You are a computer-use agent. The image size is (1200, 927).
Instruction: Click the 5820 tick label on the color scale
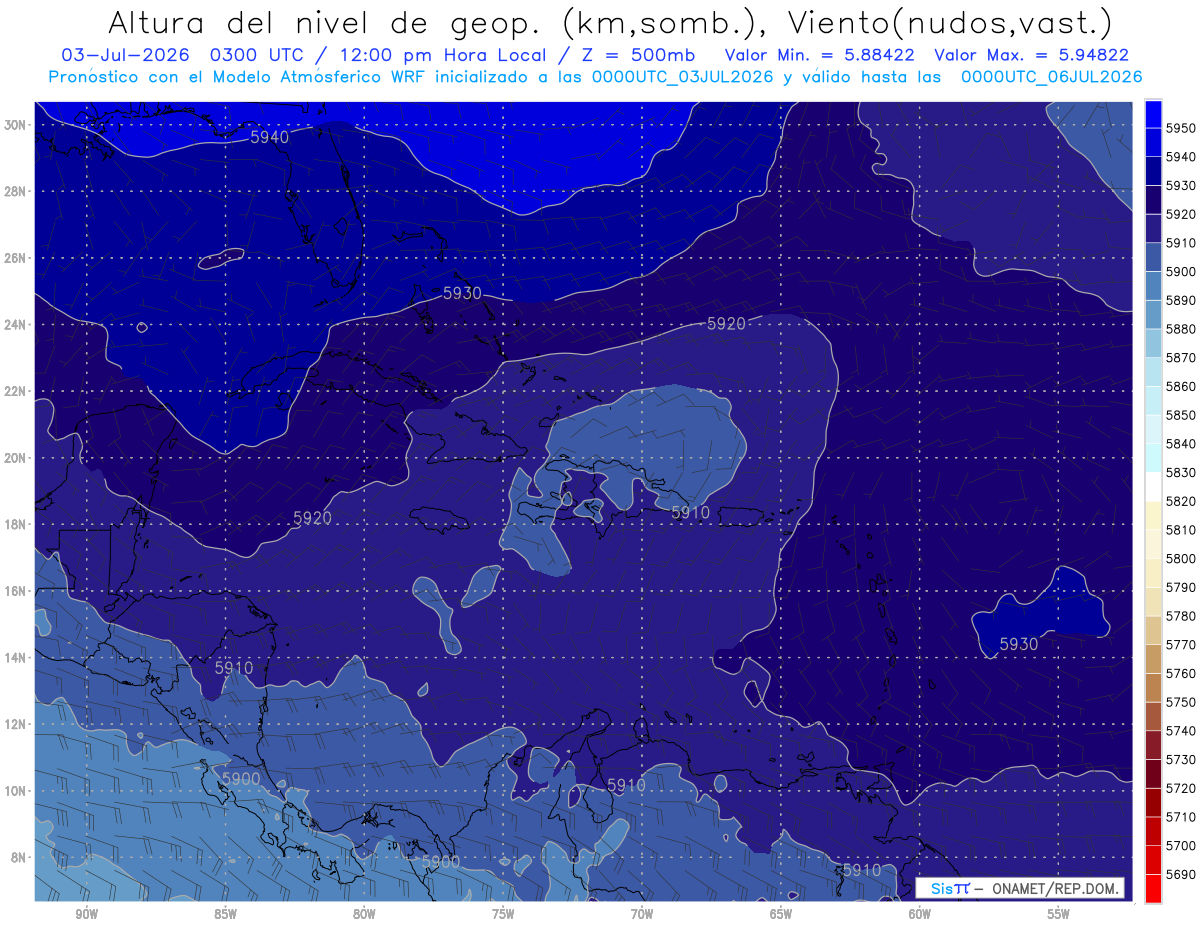point(1181,501)
